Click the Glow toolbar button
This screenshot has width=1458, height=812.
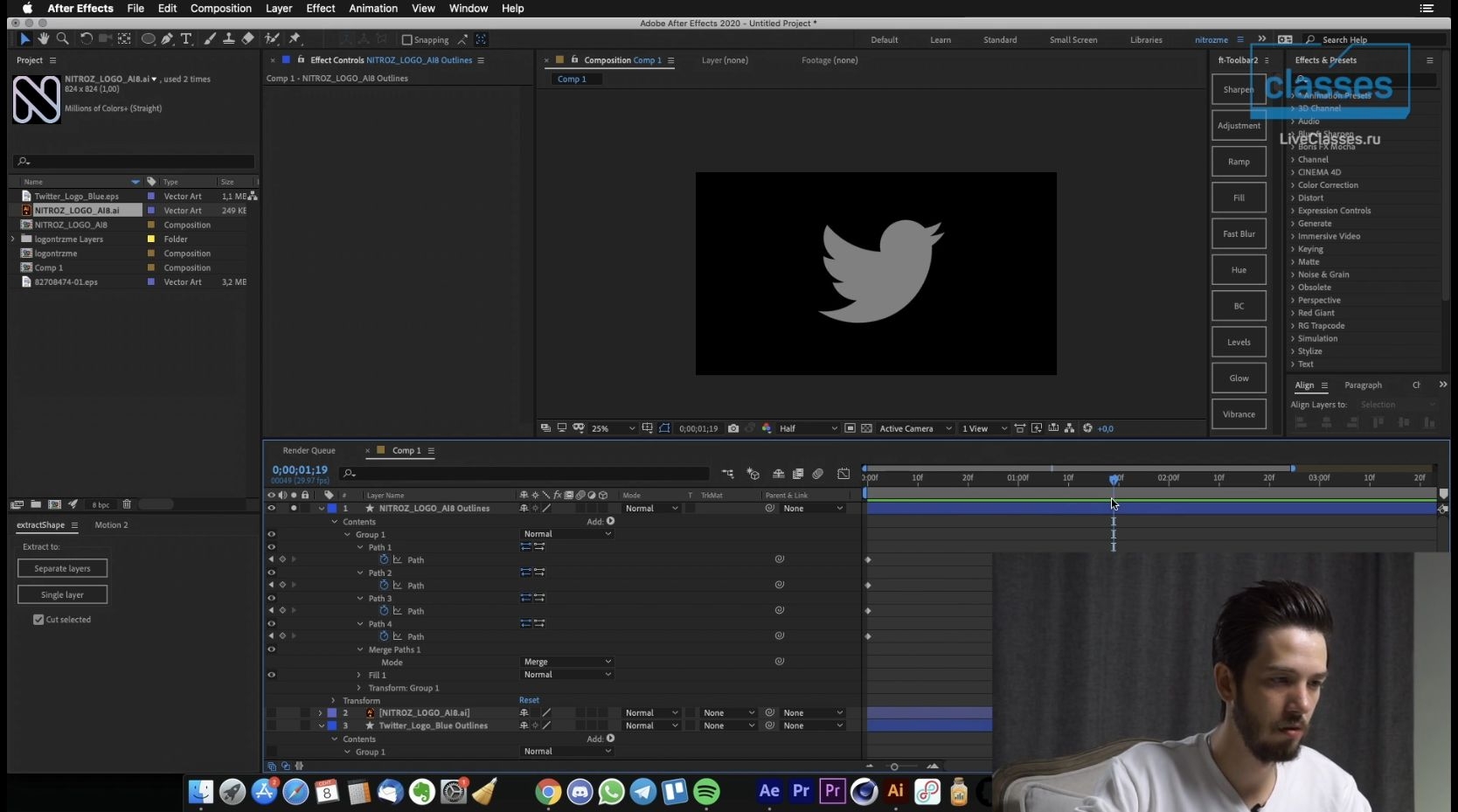[x=1239, y=378]
